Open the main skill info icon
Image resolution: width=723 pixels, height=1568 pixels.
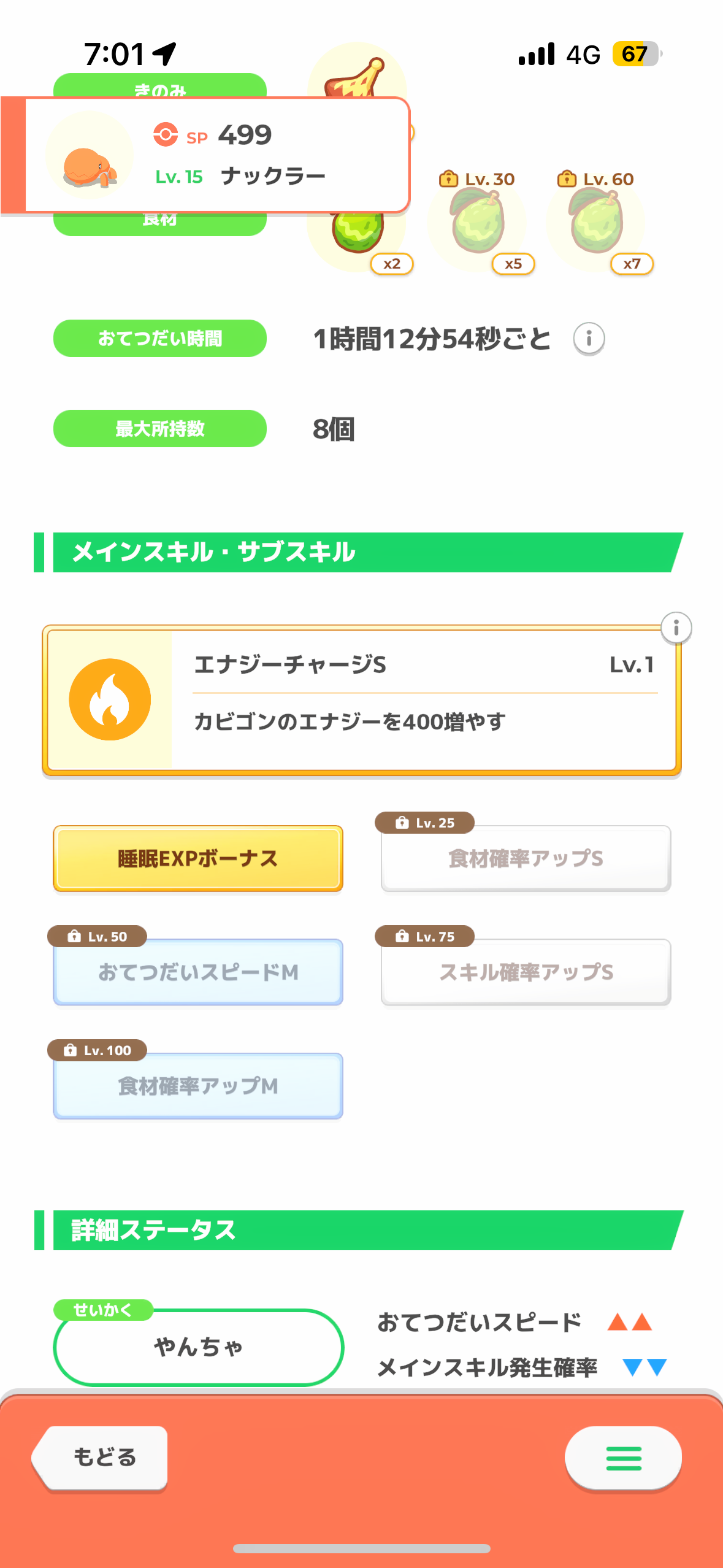pyautogui.click(x=676, y=628)
